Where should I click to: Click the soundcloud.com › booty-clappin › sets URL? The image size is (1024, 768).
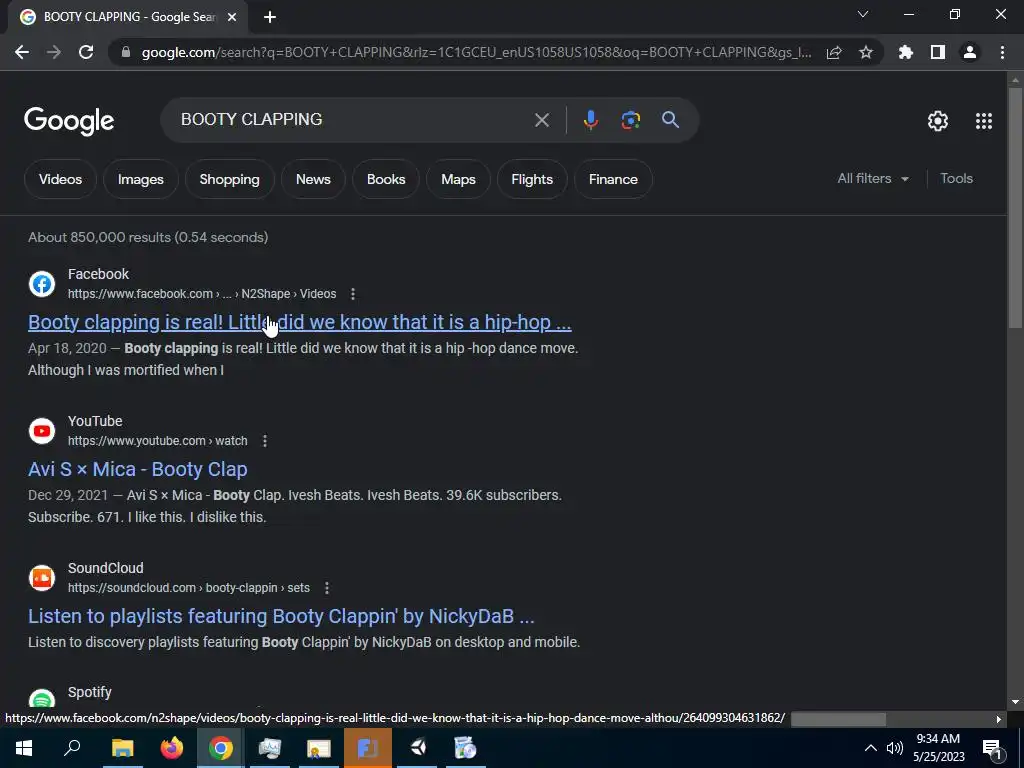click(189, 588)
